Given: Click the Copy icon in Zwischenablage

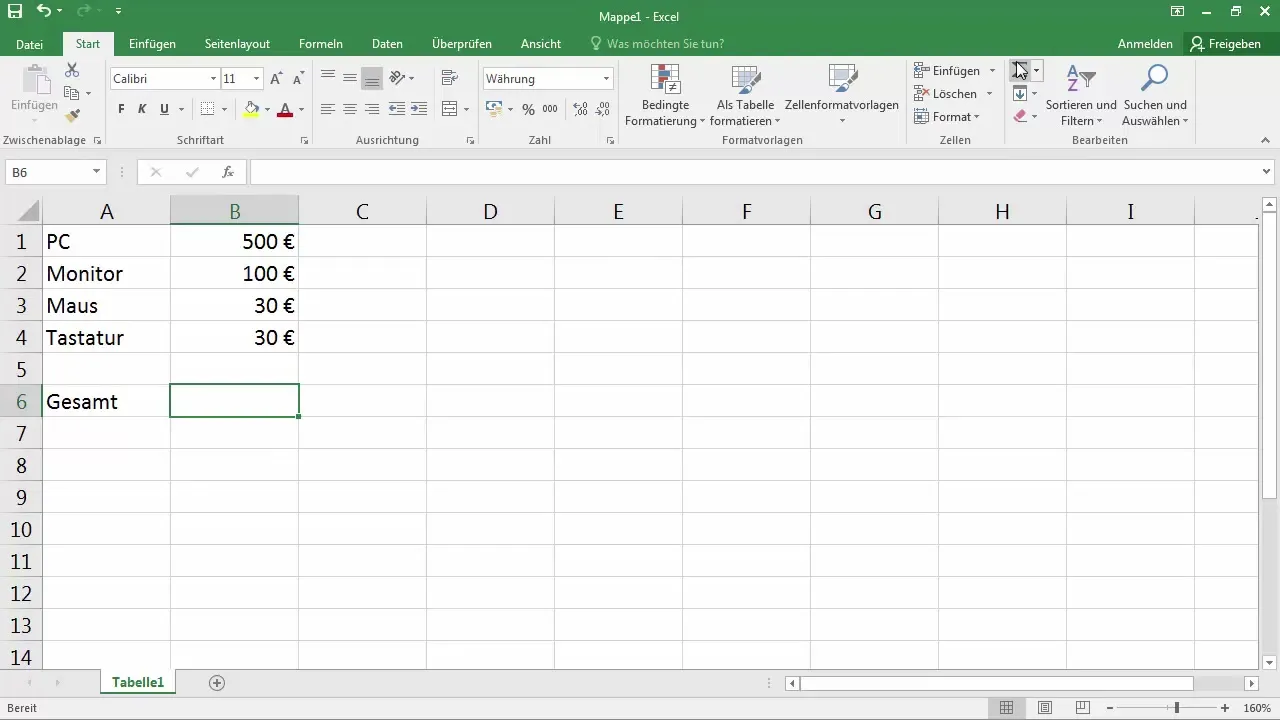Looking at the screenshot, I should [72, 93].
